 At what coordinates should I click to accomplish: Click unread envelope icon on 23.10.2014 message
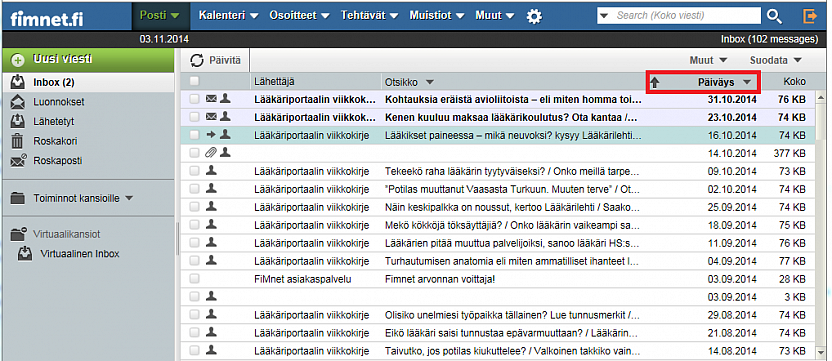point(211,116)
